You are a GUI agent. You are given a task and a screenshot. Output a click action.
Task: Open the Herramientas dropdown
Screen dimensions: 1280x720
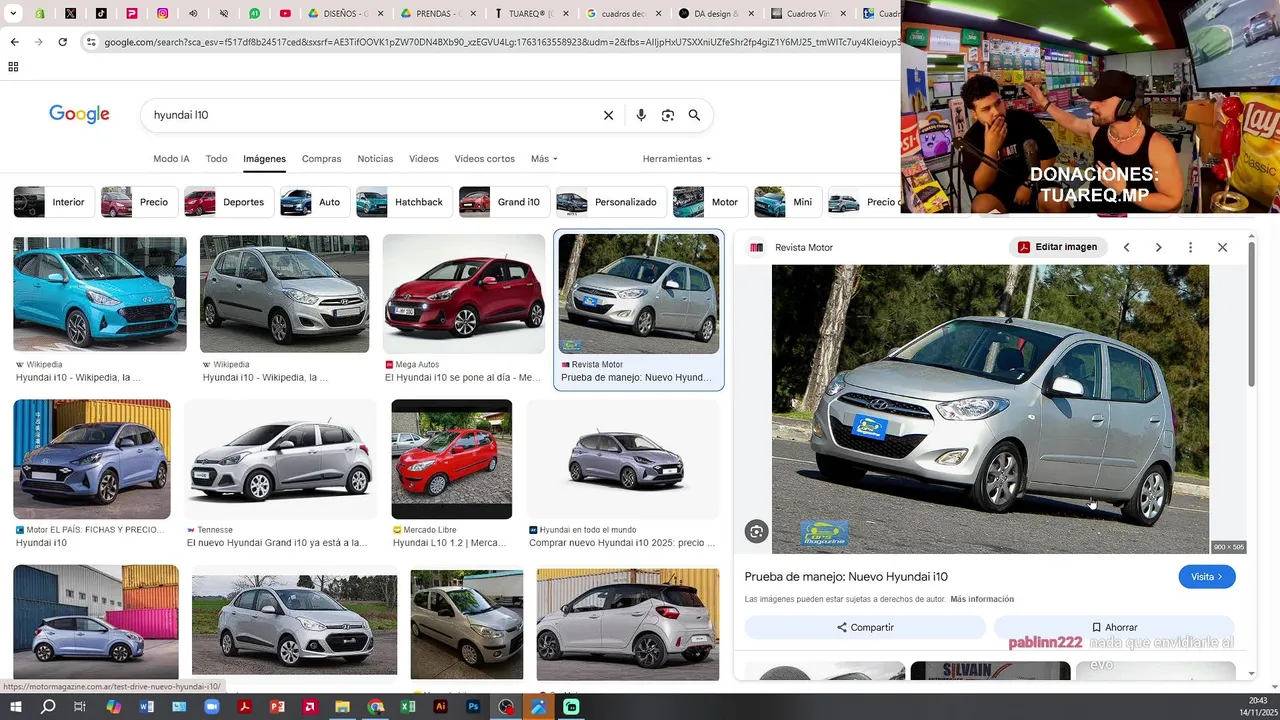(677, 159)
